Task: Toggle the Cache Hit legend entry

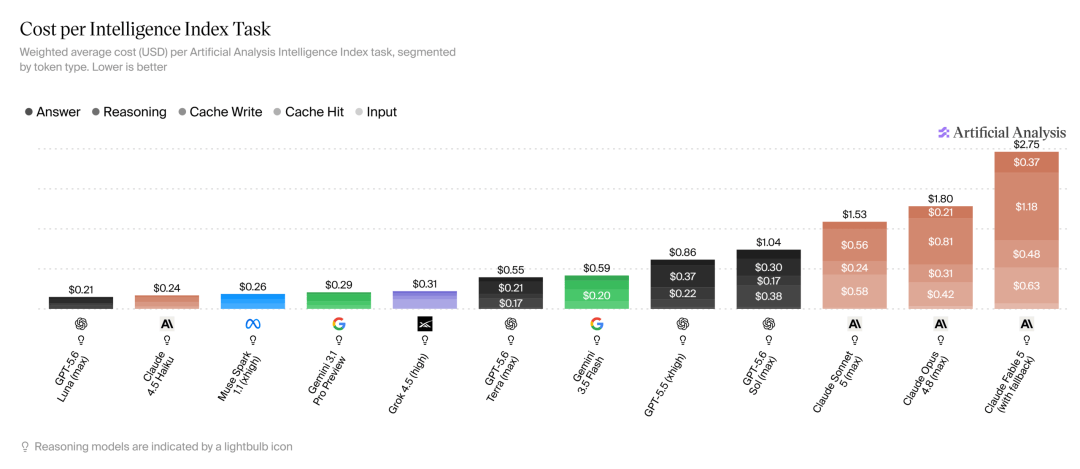Action: [309, 112]
